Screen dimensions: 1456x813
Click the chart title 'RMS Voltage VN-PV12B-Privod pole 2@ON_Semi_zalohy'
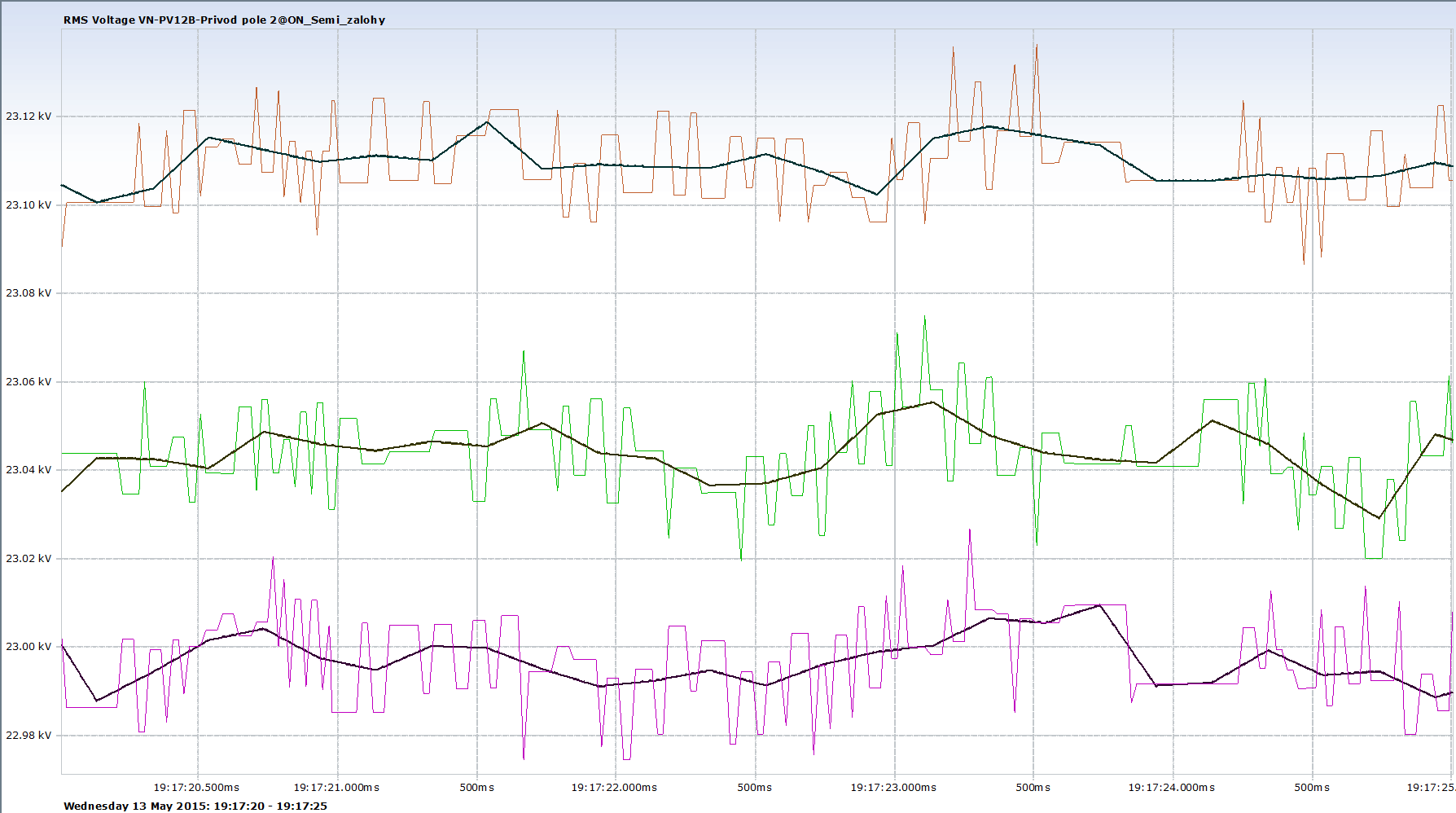click(224, 20)
